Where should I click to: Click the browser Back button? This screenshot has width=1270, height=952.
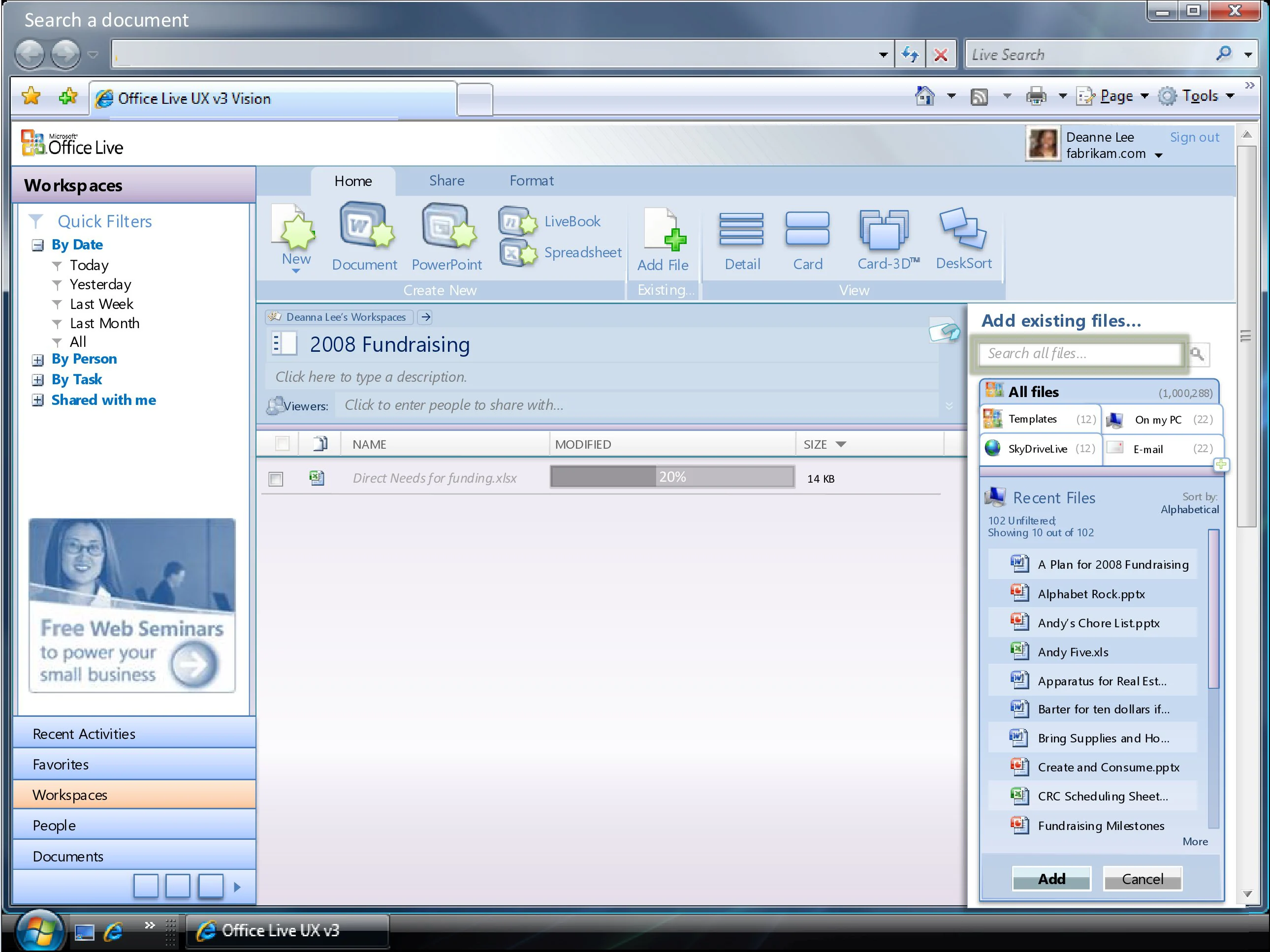30,54
